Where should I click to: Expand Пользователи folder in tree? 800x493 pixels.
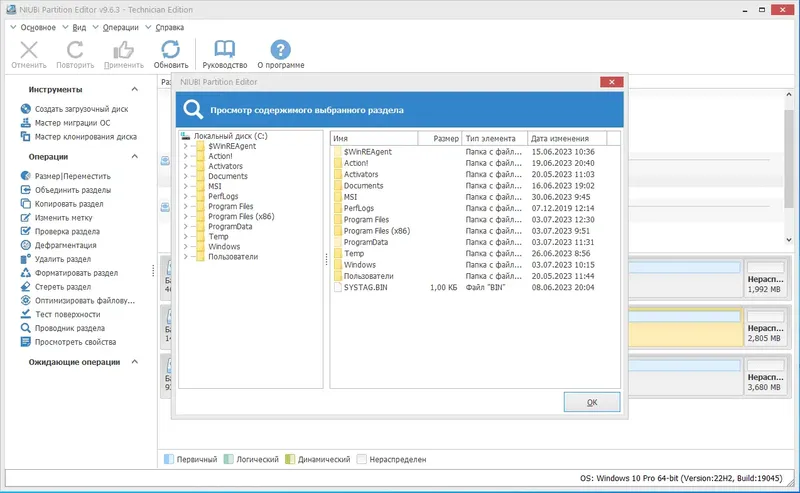pyautogui.click(x=186, y=257)
